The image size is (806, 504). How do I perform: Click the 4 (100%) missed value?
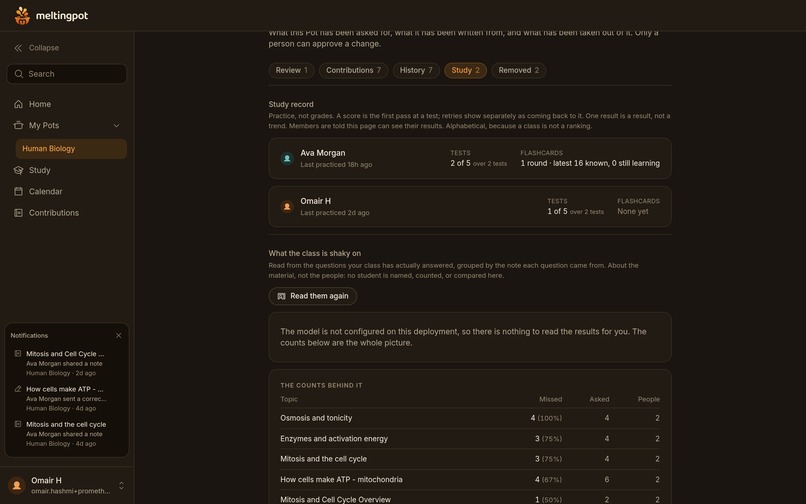coord(546,418)
